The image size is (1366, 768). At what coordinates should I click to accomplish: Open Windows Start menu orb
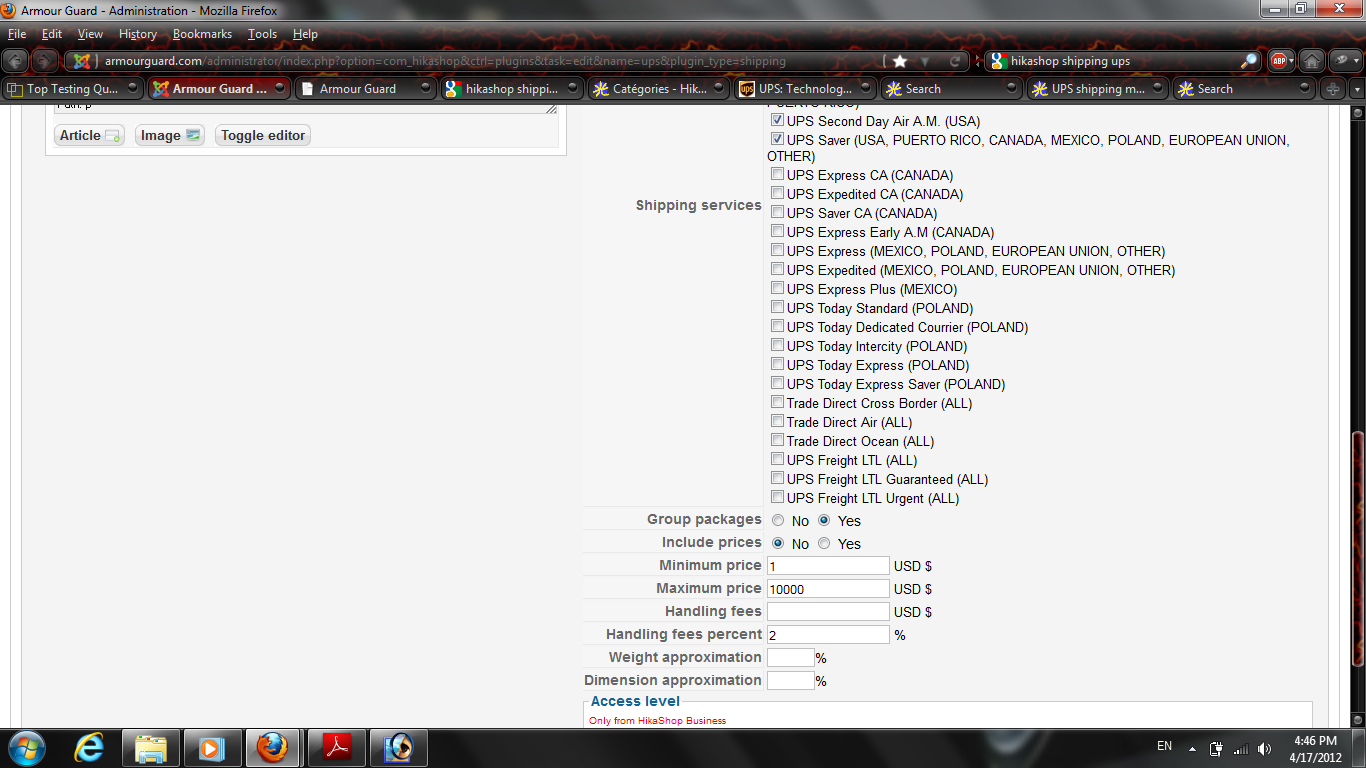coord(26,747)
